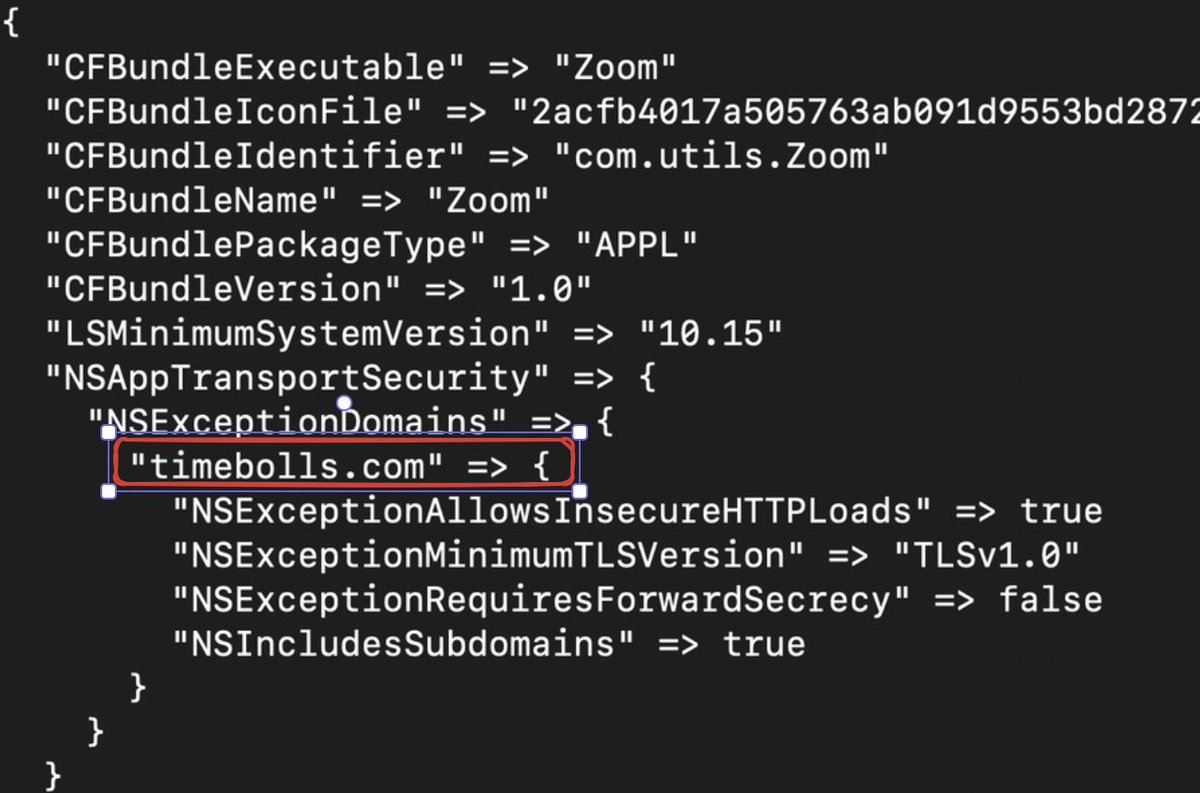The height and width of the screenshot is (793, 1200).
Task: Click the top-right resize handle of the selection
Action: click(x=579, y=432)
